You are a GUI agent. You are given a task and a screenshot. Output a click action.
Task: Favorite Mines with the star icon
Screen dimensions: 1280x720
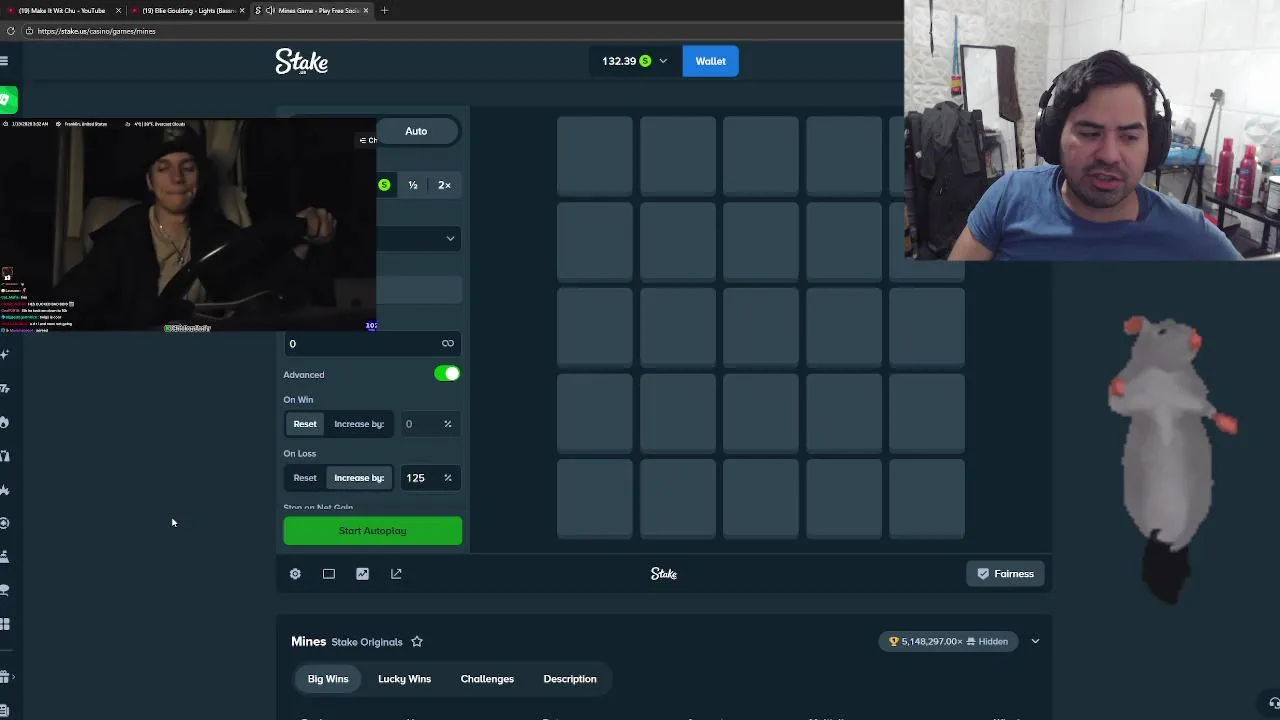tap(417, 642)
